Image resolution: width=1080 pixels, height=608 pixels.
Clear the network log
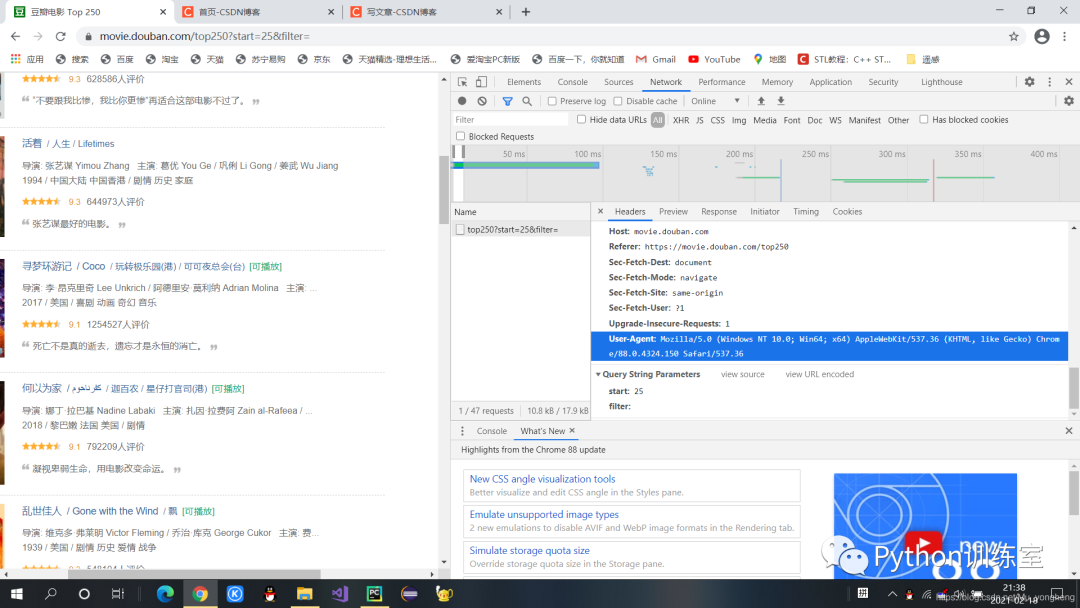coord(482,101)
